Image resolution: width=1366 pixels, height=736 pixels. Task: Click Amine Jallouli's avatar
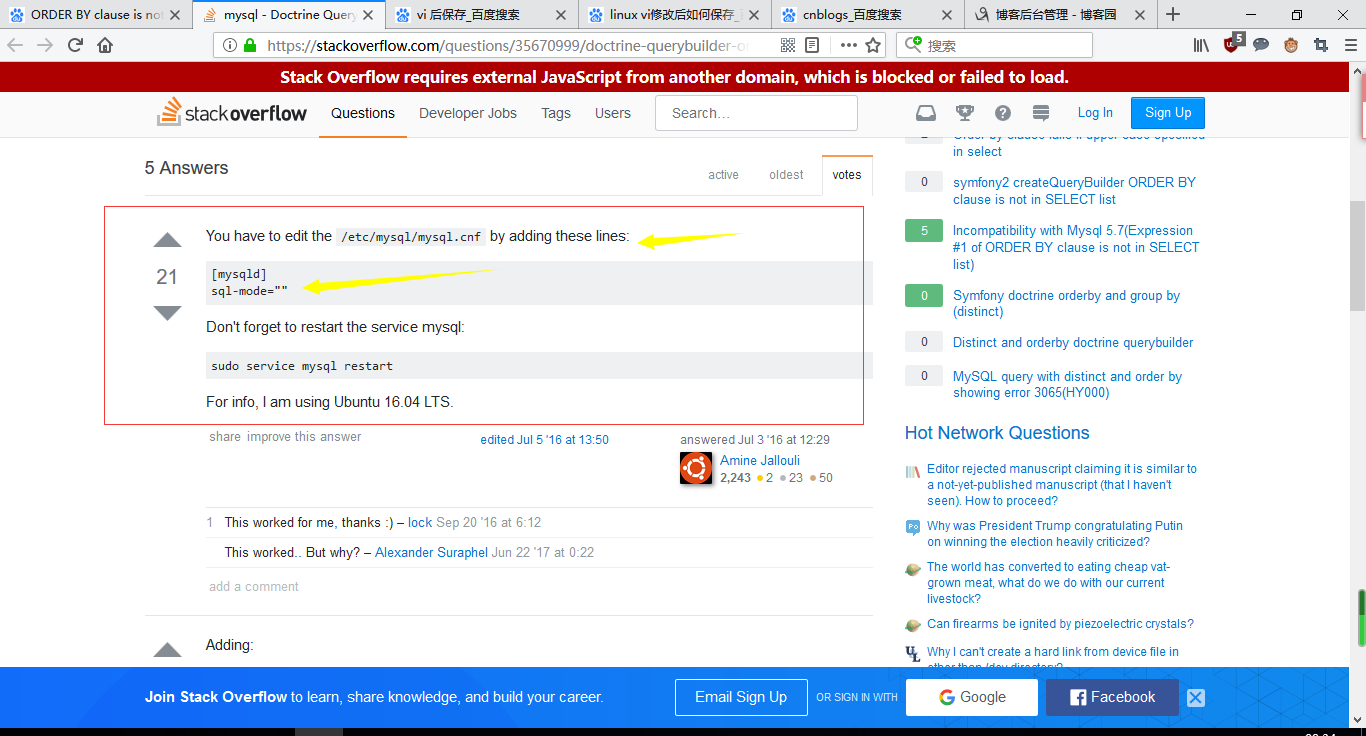point(696,468)
